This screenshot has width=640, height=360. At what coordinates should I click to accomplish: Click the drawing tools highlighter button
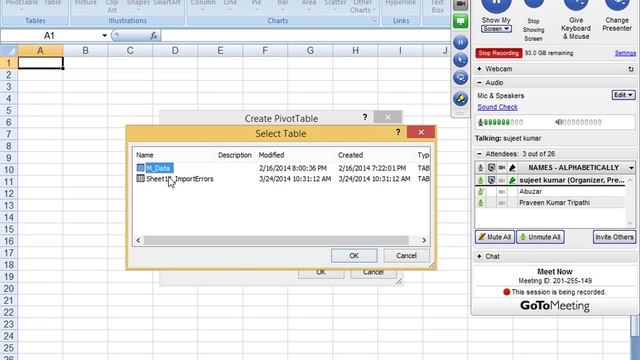coord(460,98)
